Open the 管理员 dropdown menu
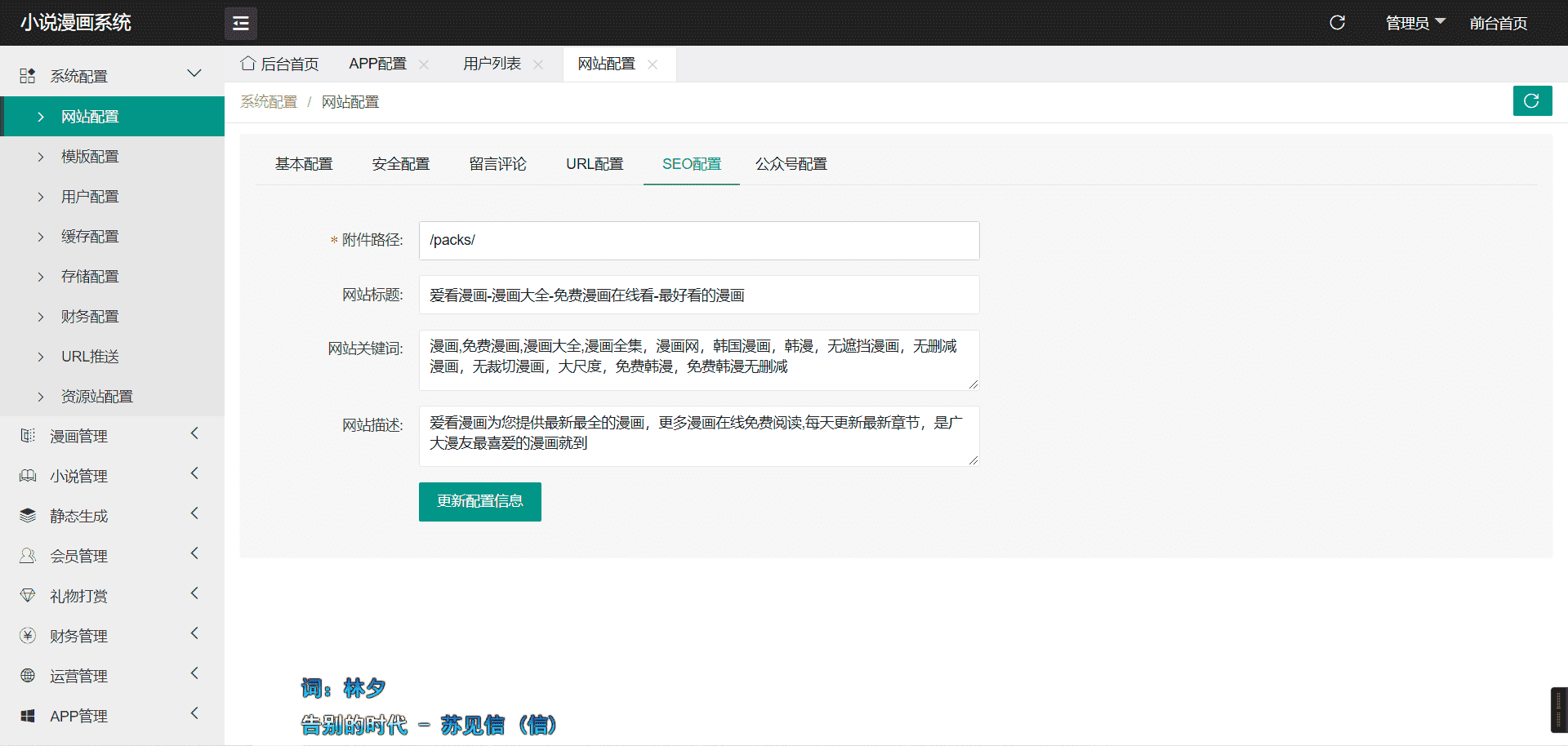The image size is (1568, 746). pos(1414,23)
